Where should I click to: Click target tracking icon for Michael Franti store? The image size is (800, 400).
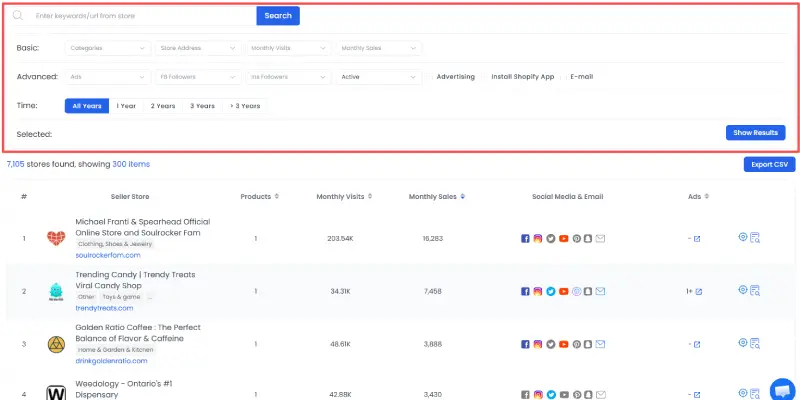click(743, 237)
